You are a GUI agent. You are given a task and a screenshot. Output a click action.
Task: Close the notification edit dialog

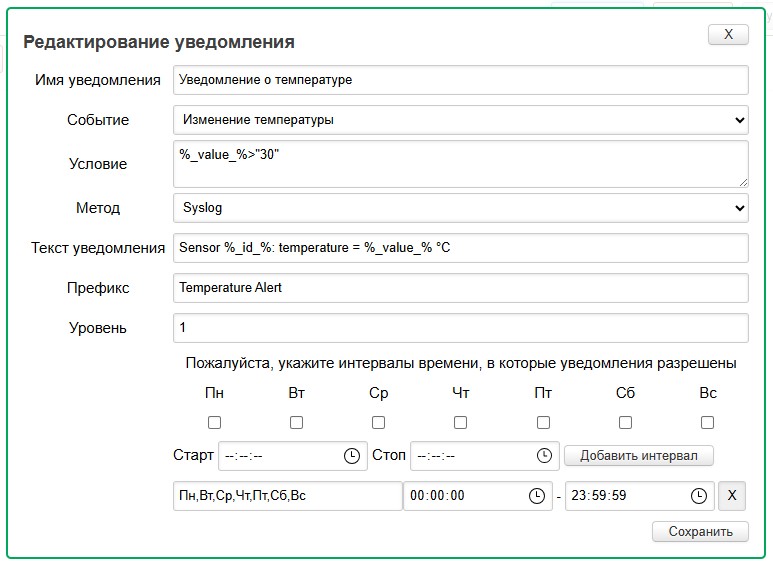coord(728,34)
